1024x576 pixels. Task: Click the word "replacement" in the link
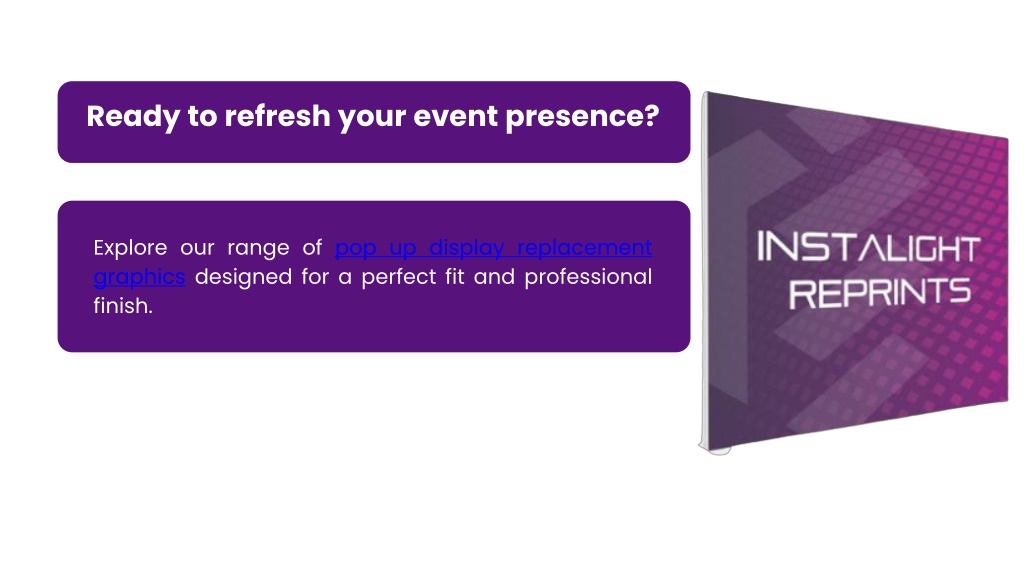click(584, 248)
